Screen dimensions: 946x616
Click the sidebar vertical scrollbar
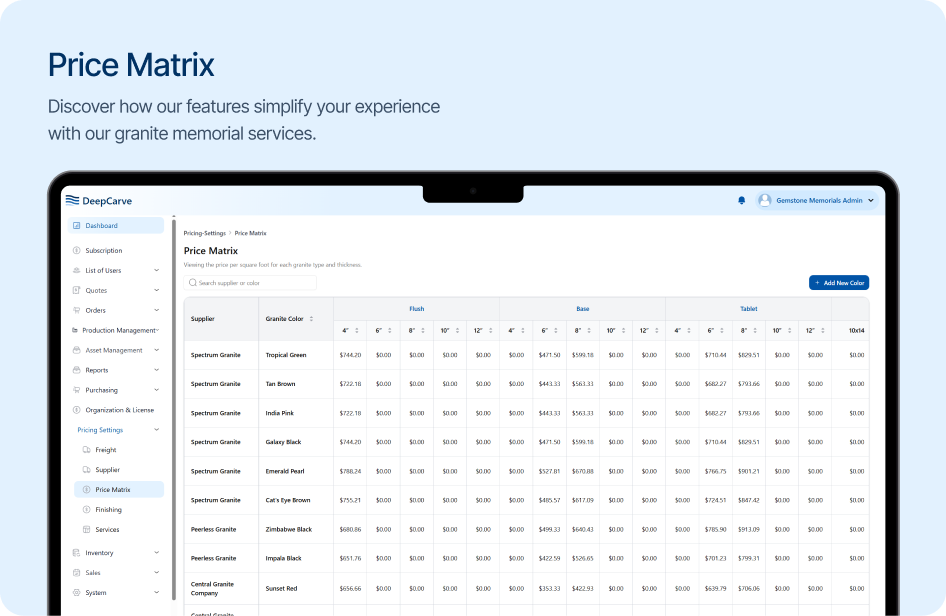[174, 400]
